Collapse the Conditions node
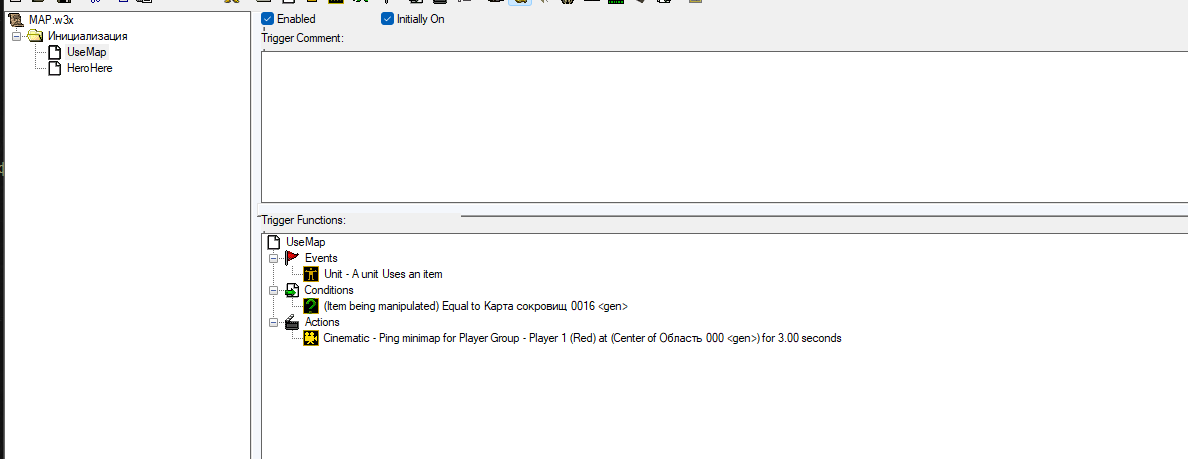This screenshot has height=459, width=1188. (x=274, y=290)
